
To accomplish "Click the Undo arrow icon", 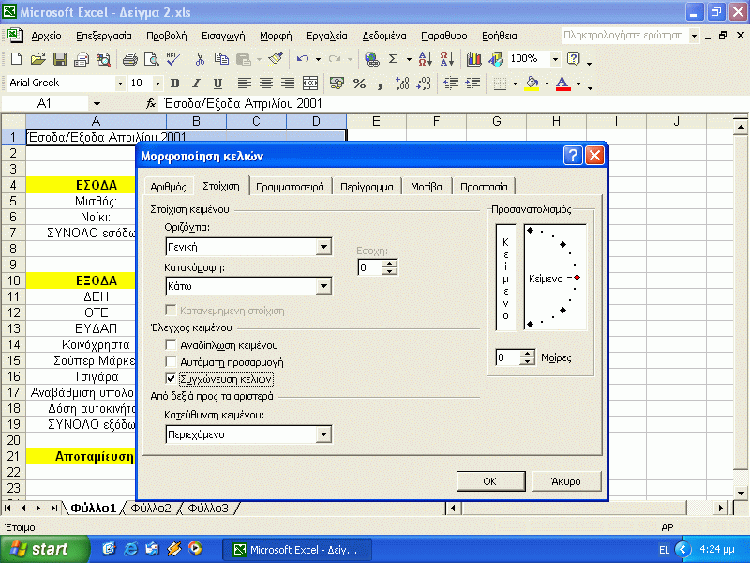I will pos(302,59).
